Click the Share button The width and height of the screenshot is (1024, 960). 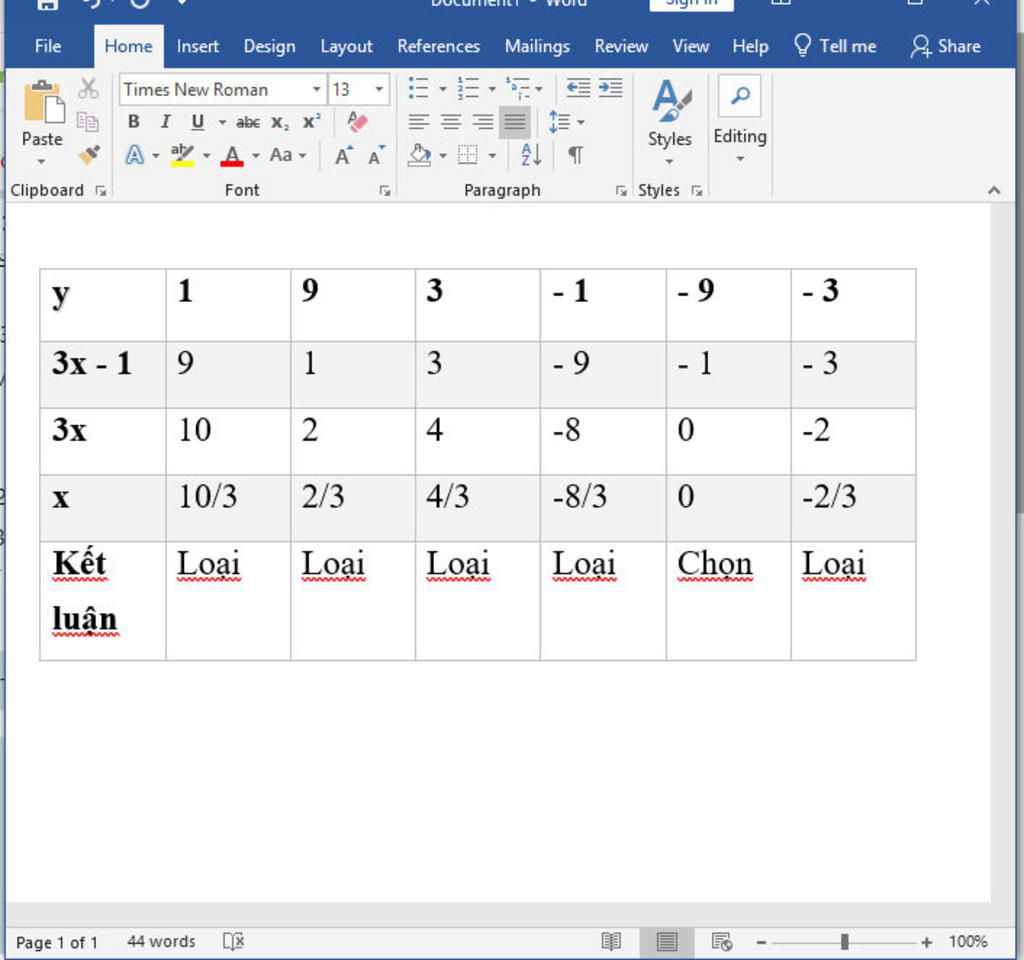(946, 46)
